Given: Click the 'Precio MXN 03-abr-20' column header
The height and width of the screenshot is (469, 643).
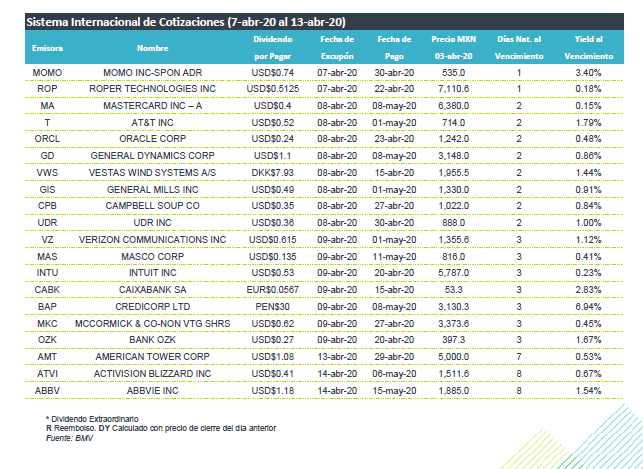Looking at the screenshot, I should click(454, 48).
